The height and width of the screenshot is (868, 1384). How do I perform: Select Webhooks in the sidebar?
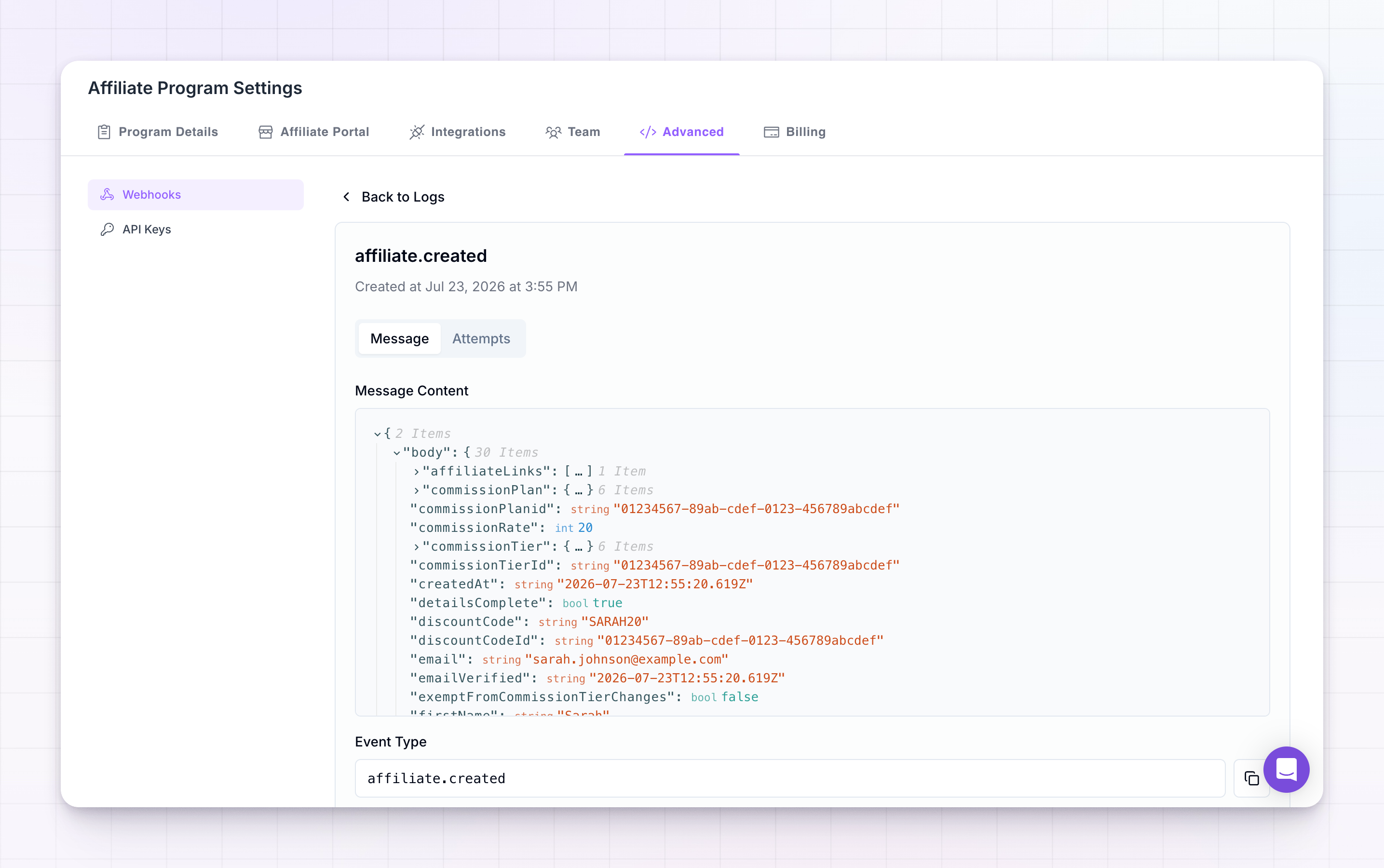point(196,195)
